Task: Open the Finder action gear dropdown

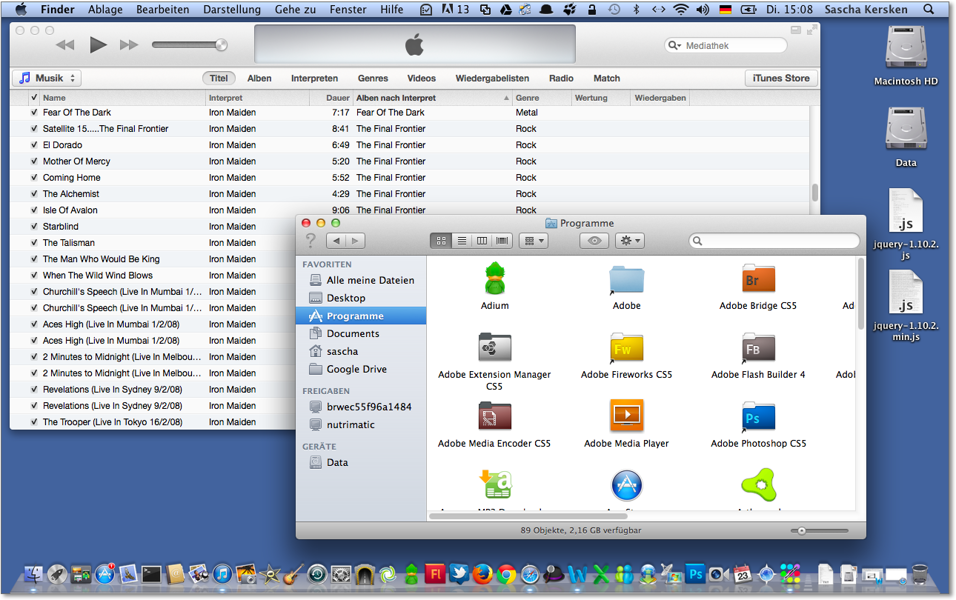Action: [630, 241]
